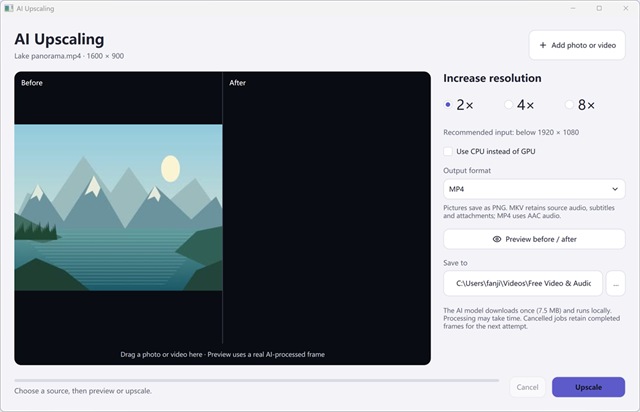Click the eye icon in Preview before / after
The height and width of the screenshot is (412, 640).
497,239
